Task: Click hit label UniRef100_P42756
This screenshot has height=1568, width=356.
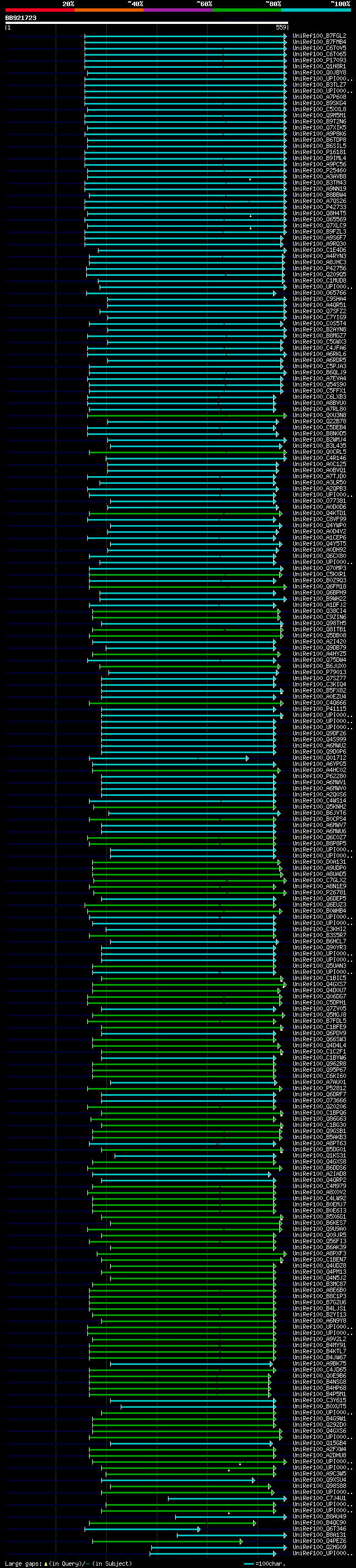Action: [x=319, y=269]
